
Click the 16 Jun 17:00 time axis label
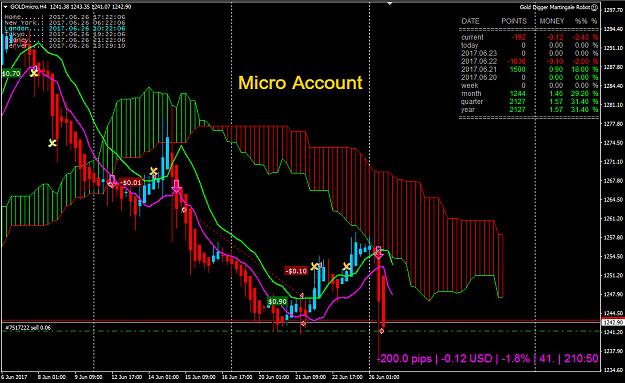coord(237,377)
